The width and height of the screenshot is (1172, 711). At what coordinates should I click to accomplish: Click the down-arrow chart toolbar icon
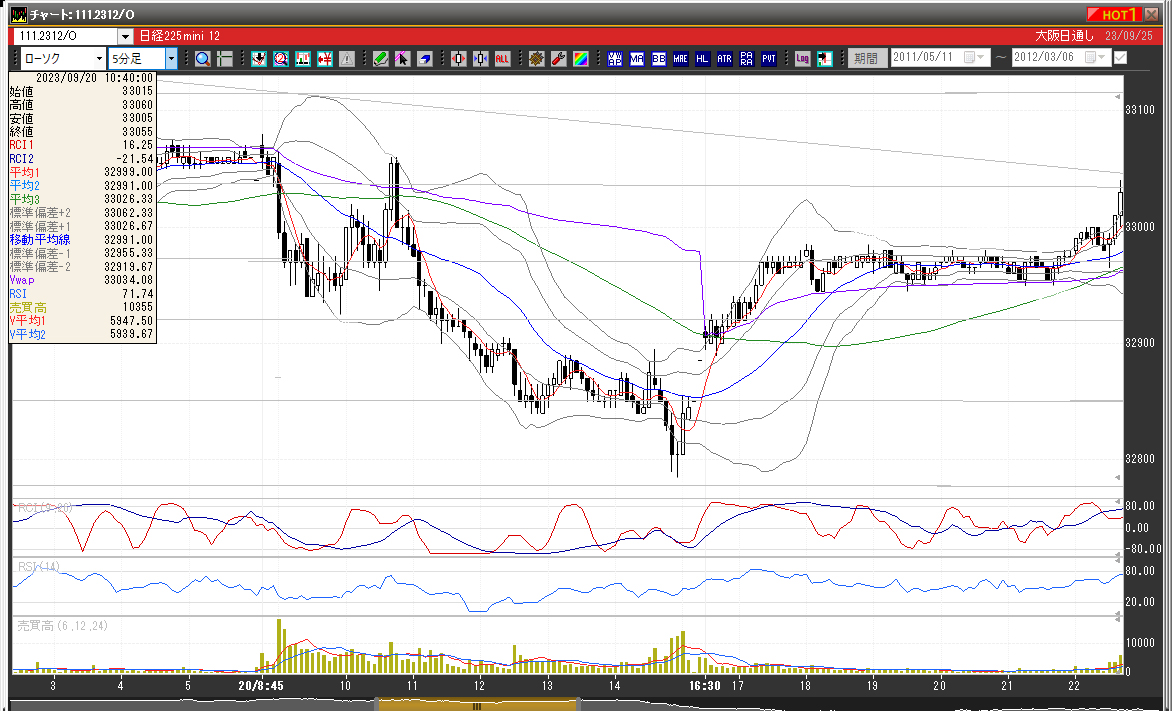(x=259, y=58)
